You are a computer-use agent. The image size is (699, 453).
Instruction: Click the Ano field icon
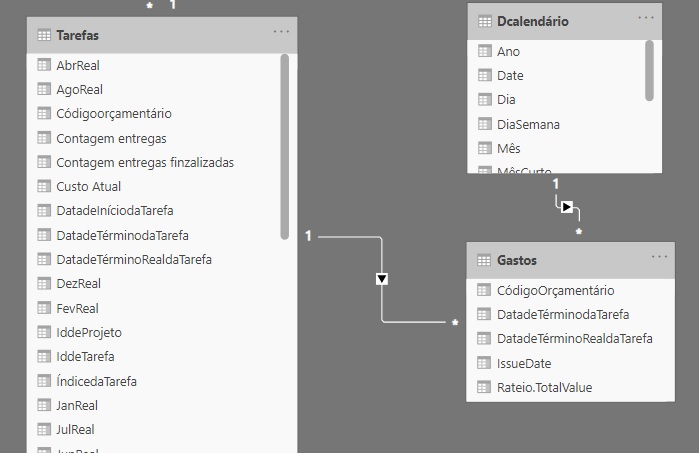485,51
